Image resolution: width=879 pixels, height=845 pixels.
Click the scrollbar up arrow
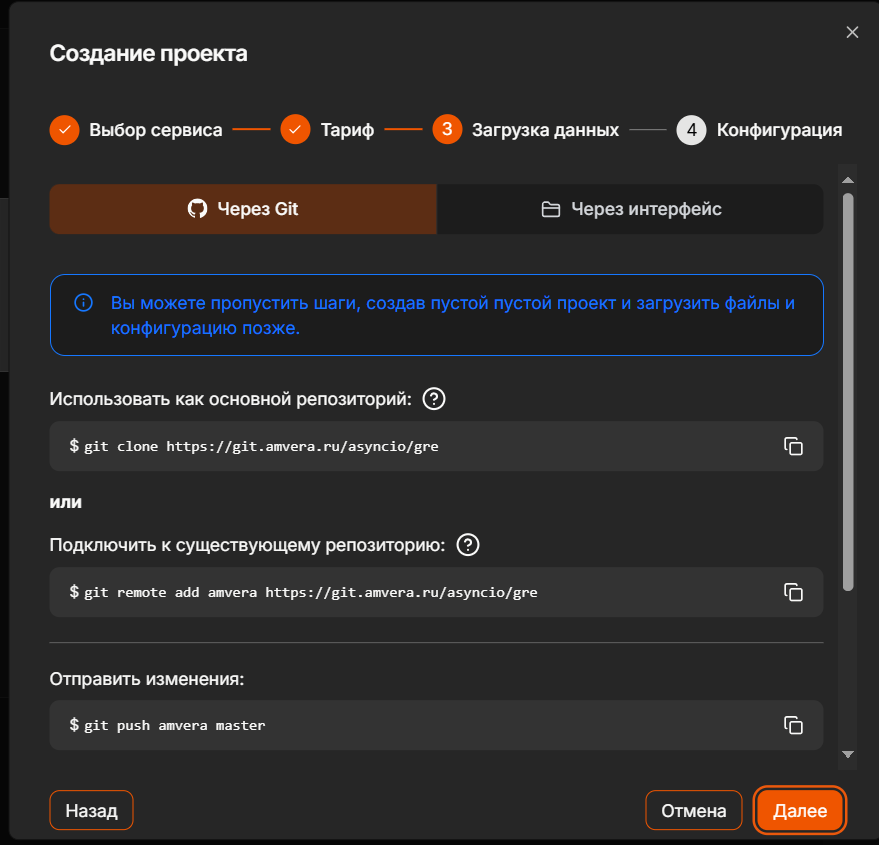coord(849,180)
